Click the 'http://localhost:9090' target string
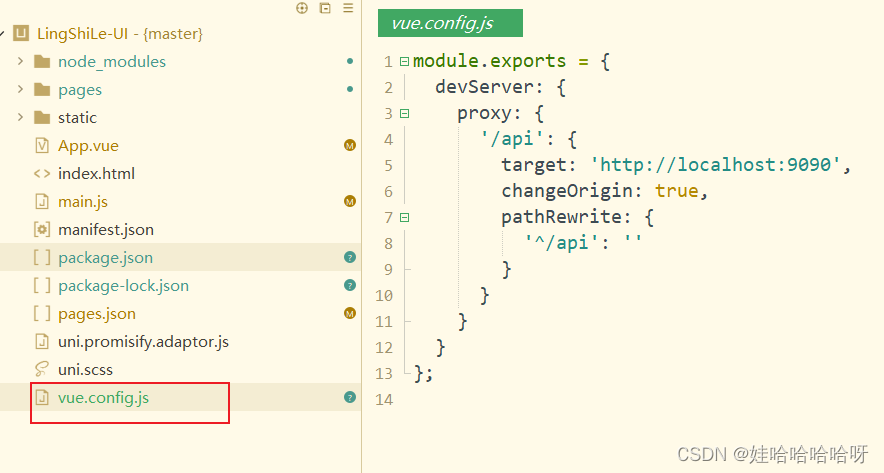 715,165
